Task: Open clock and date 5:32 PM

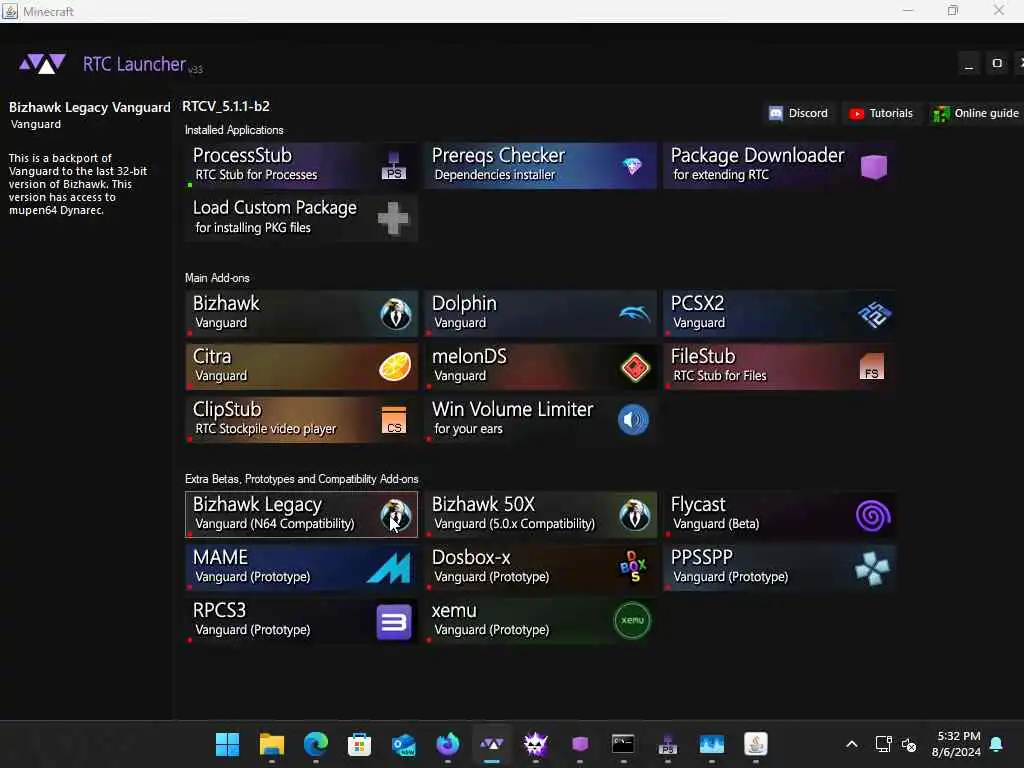Action: point(956,744)
